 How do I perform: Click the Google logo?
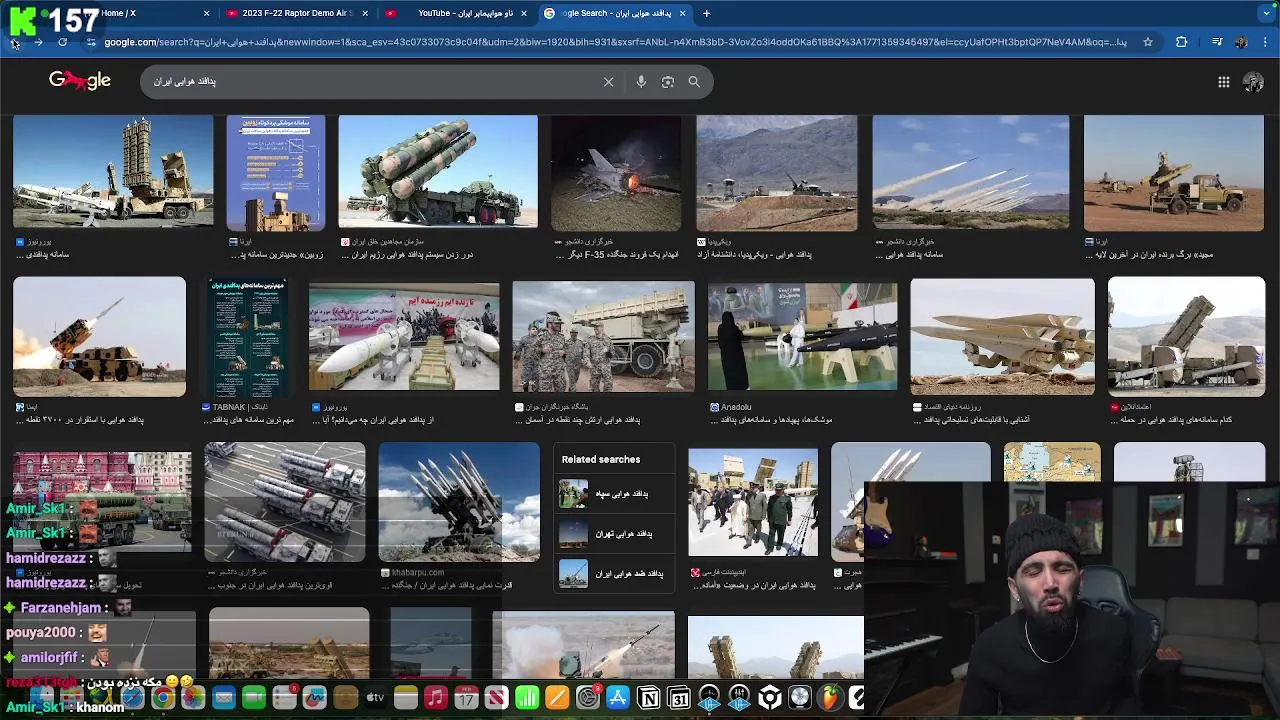[x=80, y=81]
